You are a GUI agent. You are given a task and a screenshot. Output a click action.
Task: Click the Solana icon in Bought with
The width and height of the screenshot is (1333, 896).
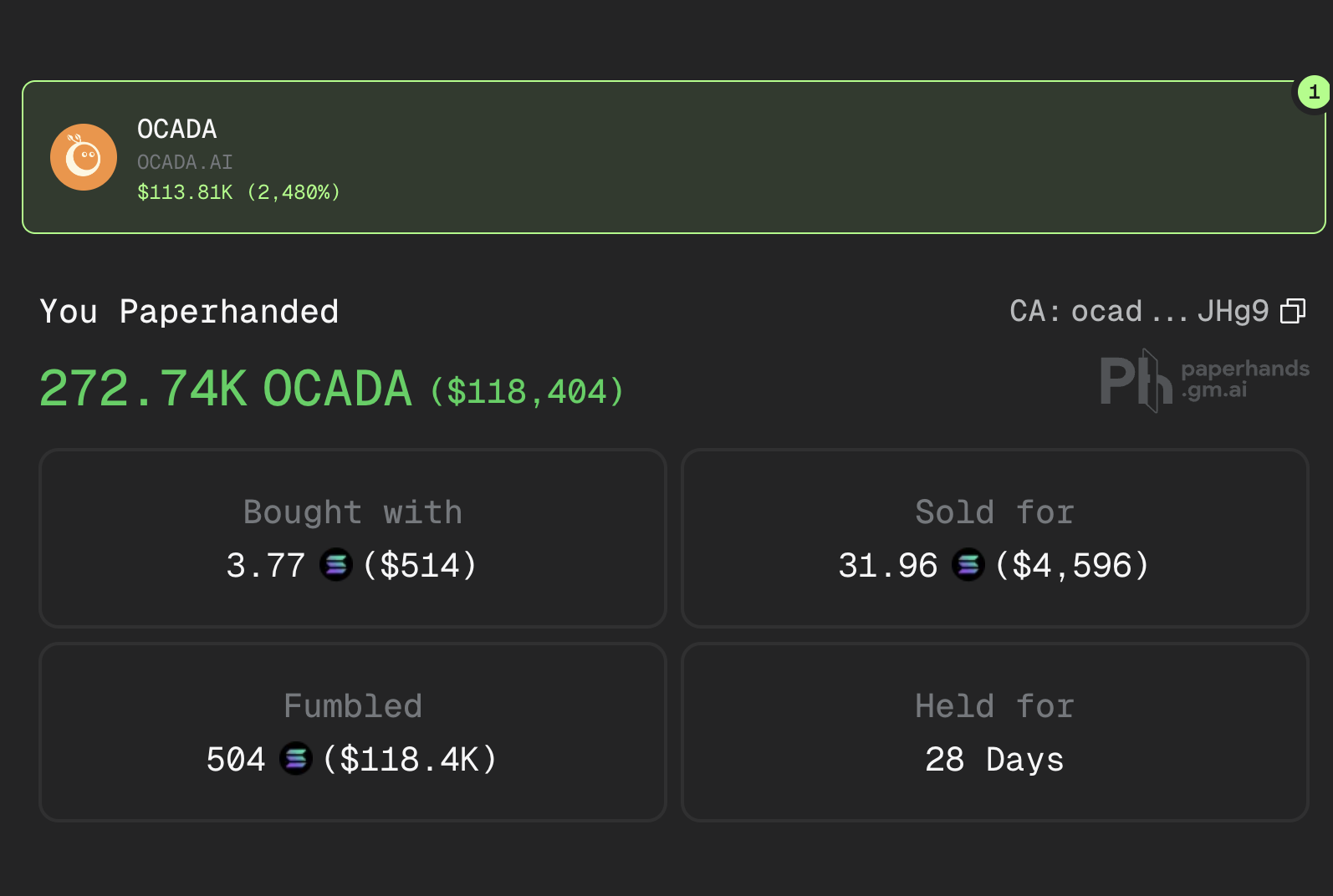[x=336, y=566]
